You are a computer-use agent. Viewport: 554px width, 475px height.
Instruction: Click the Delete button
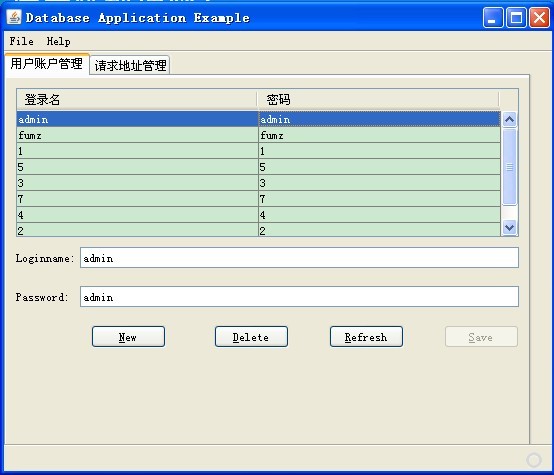pos(251,337)
